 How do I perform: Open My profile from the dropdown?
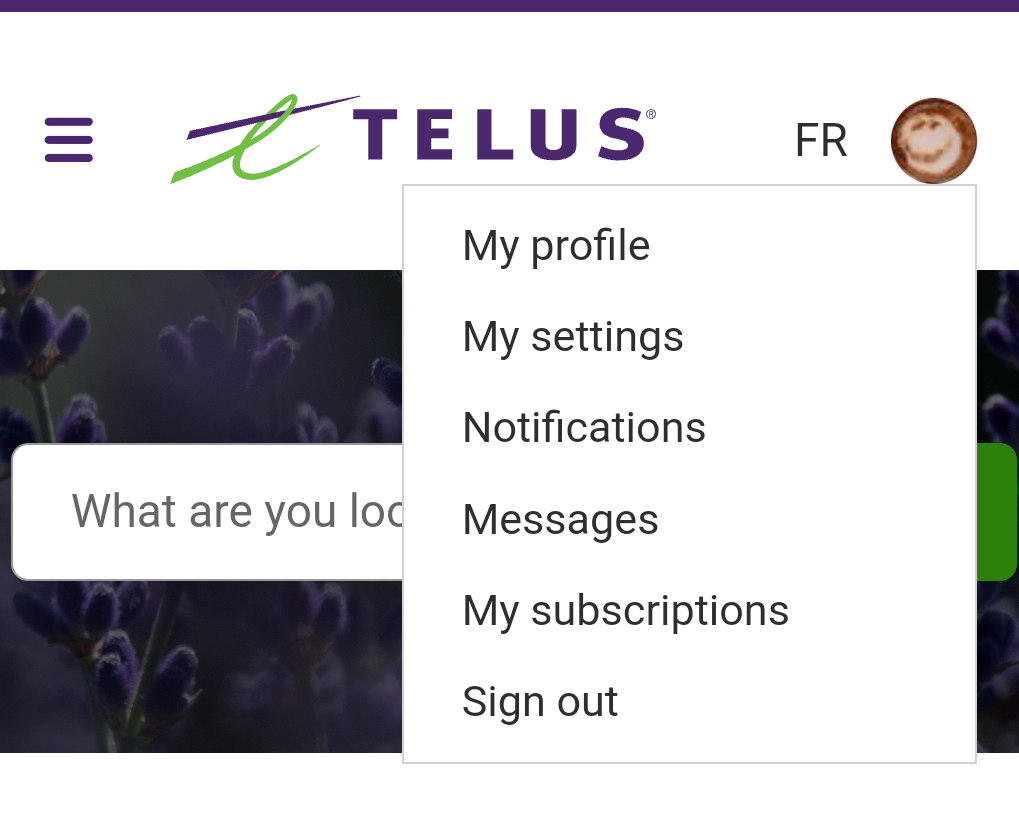tap(556, 246)
